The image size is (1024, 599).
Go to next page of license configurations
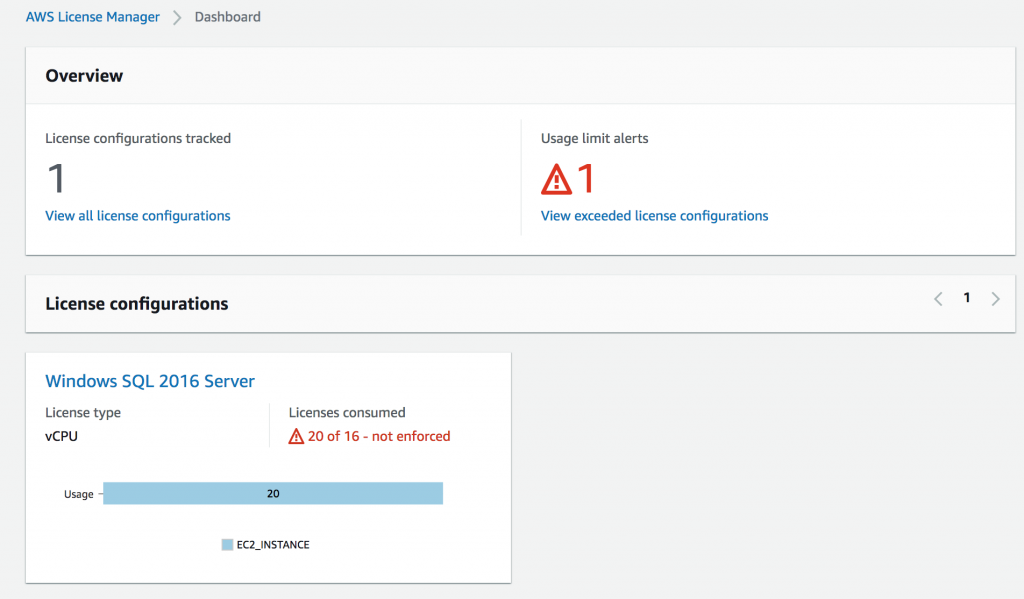(995, 299)
